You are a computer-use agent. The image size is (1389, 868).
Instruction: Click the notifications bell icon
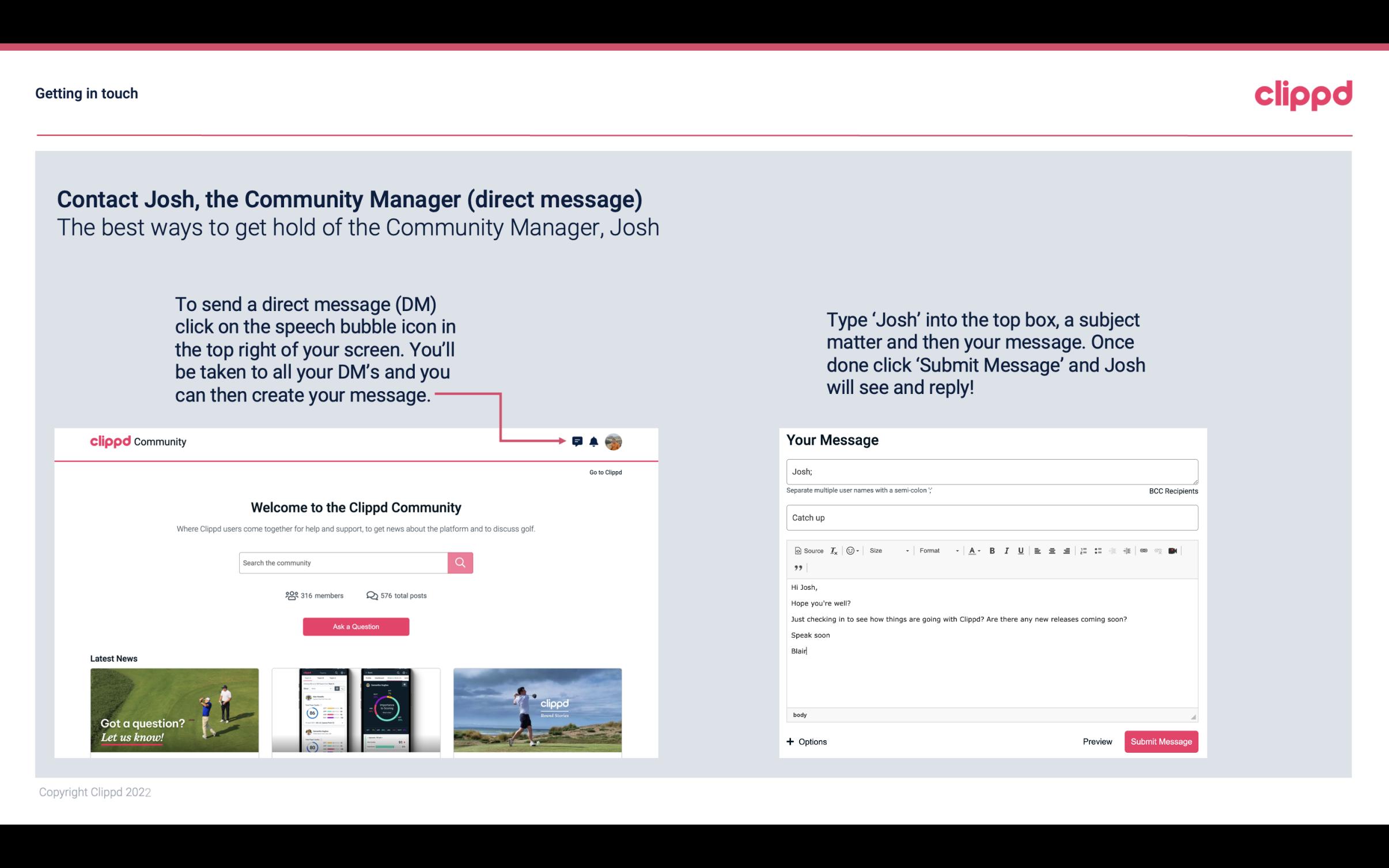(594, 441)
